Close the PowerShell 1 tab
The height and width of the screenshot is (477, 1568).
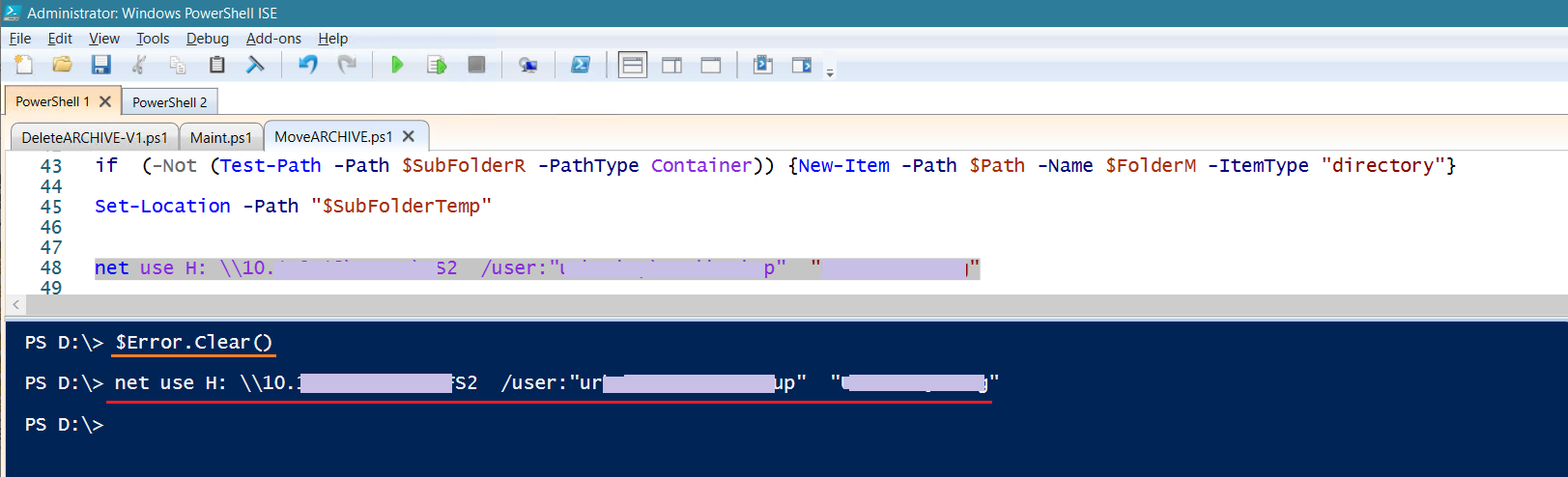[x=105, y=101]
